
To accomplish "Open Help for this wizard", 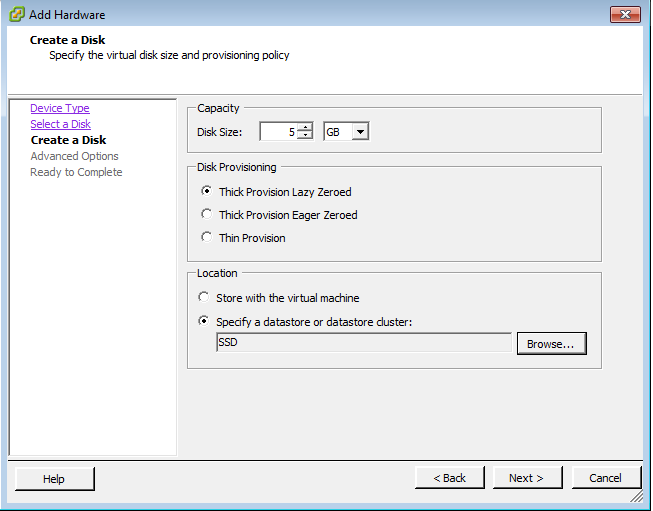I will [x=55, y=479].
